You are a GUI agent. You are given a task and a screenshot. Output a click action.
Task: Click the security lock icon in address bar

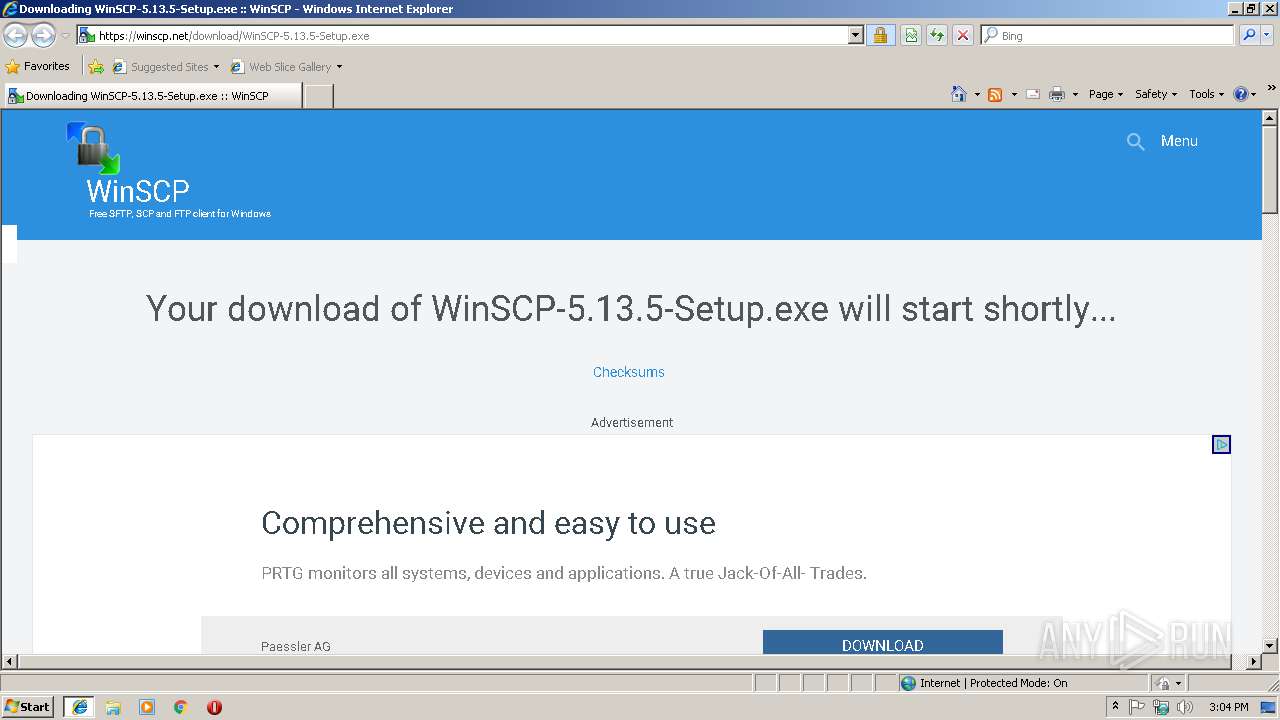point(881,35)
